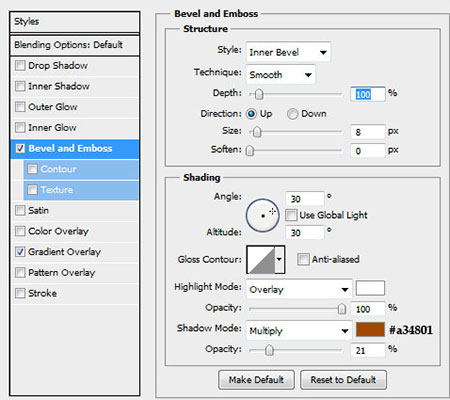Image resolution: width=450 pixels, height=400 pixels.
Task: Enable the Drop Shadow checkbox
Action: coord(20,65)
